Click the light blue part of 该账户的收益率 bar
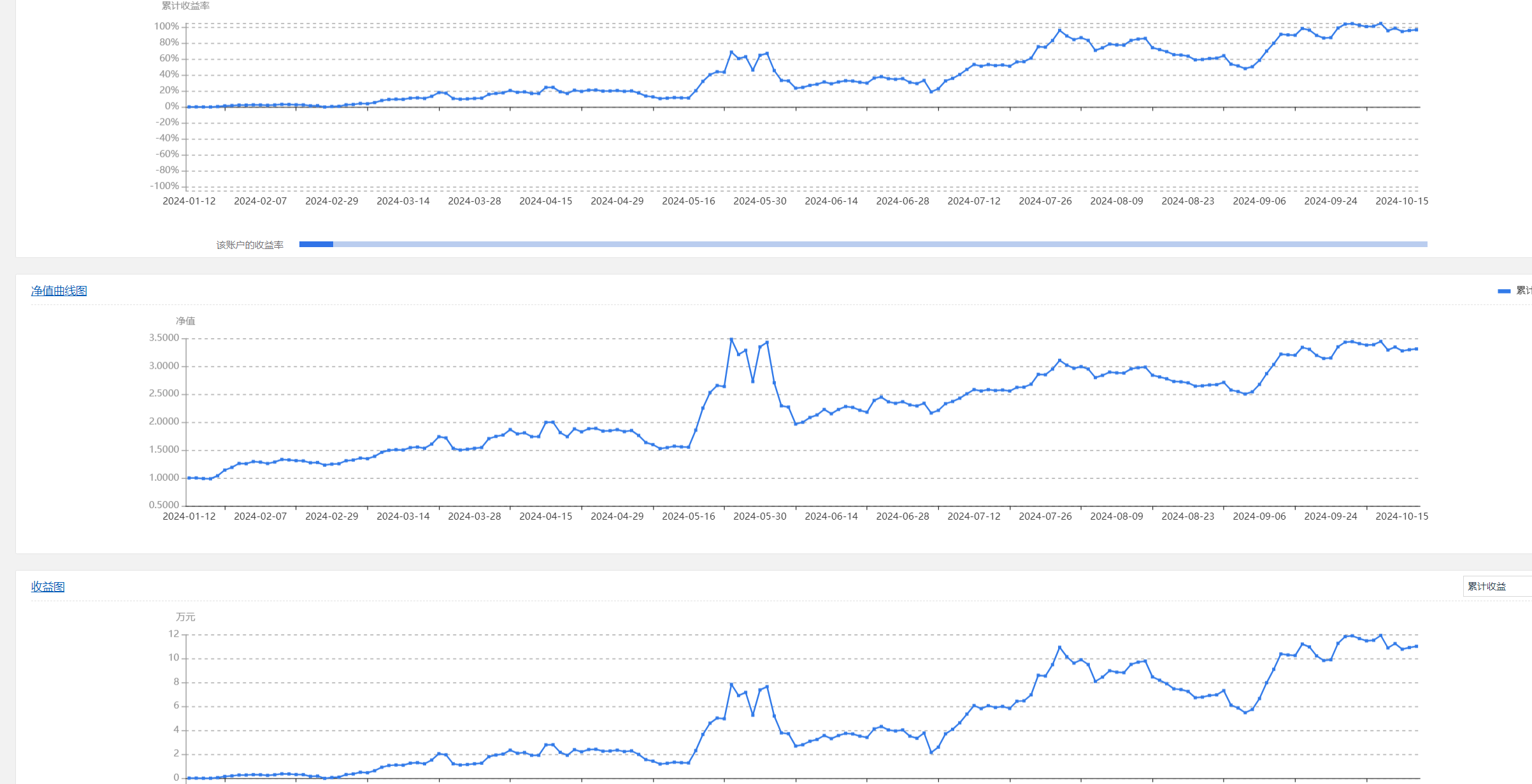Screen dimensions: 1532x784 tap(879, 245)
